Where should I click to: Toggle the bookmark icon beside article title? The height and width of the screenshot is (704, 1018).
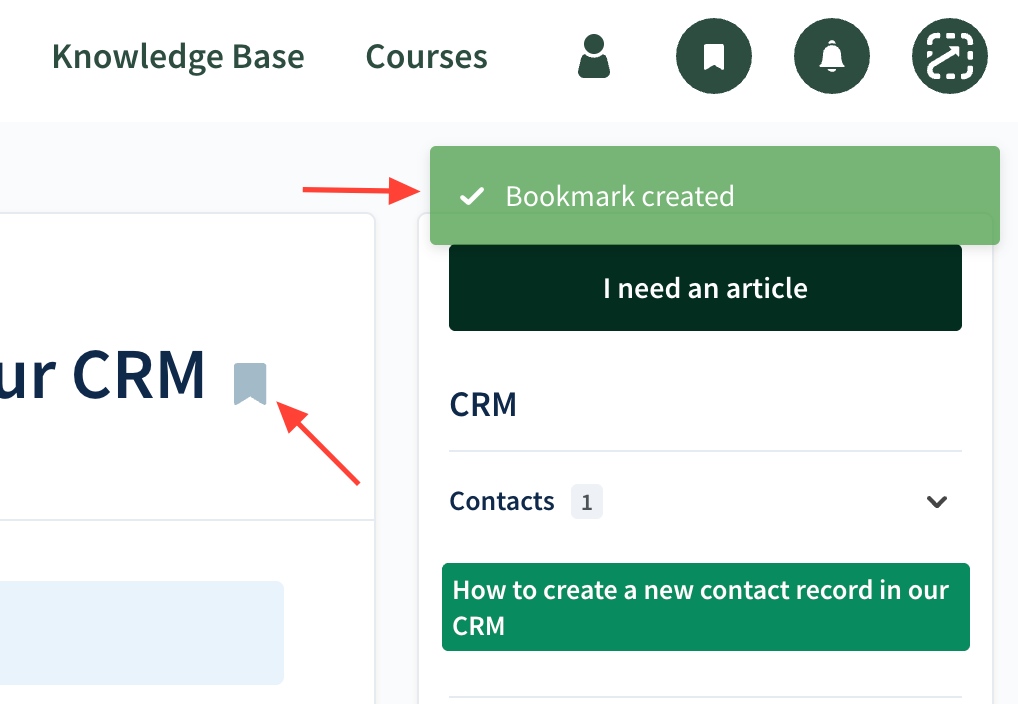pos(250,384)
